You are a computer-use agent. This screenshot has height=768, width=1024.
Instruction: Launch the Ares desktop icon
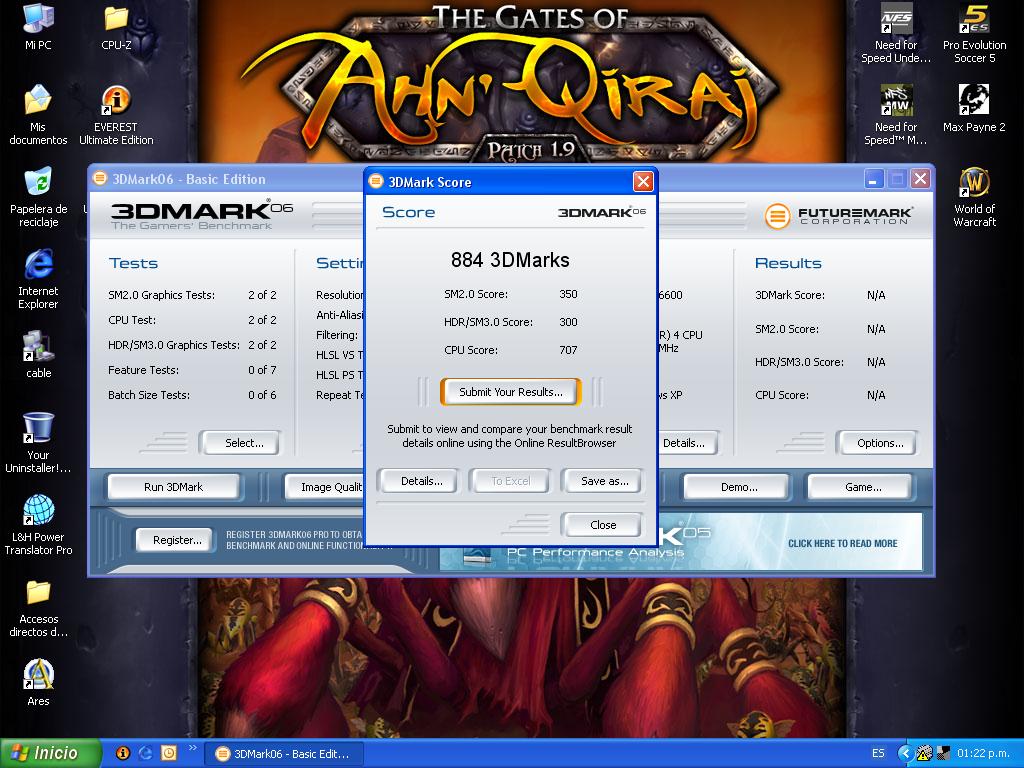38,682
